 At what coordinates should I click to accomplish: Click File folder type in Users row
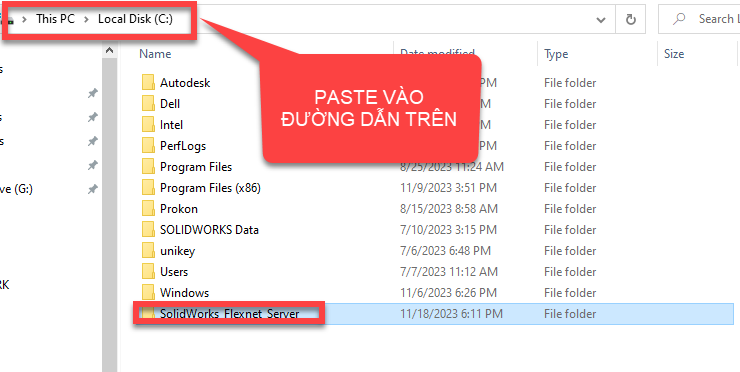(x=570, y=272)
